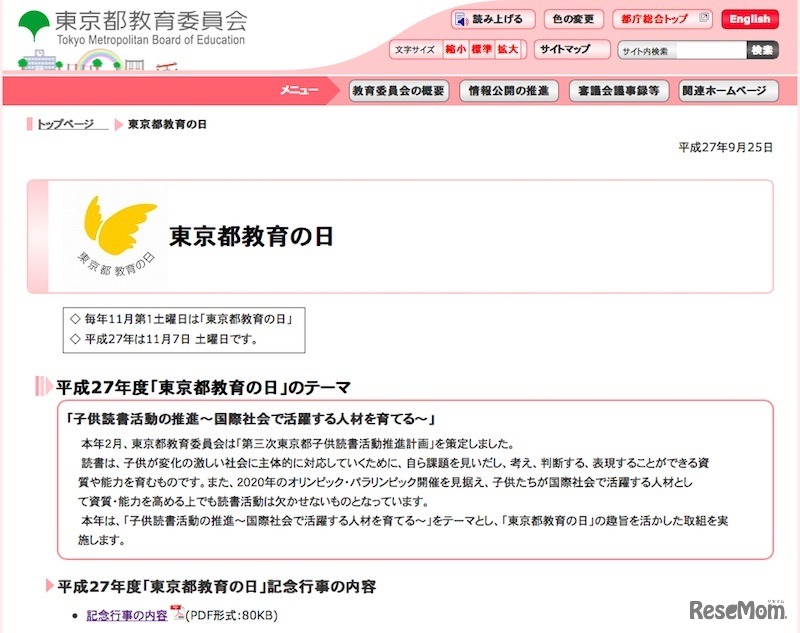Open the サイトマップ page
The height and width of the screenshot is (633, 800).
572,49
